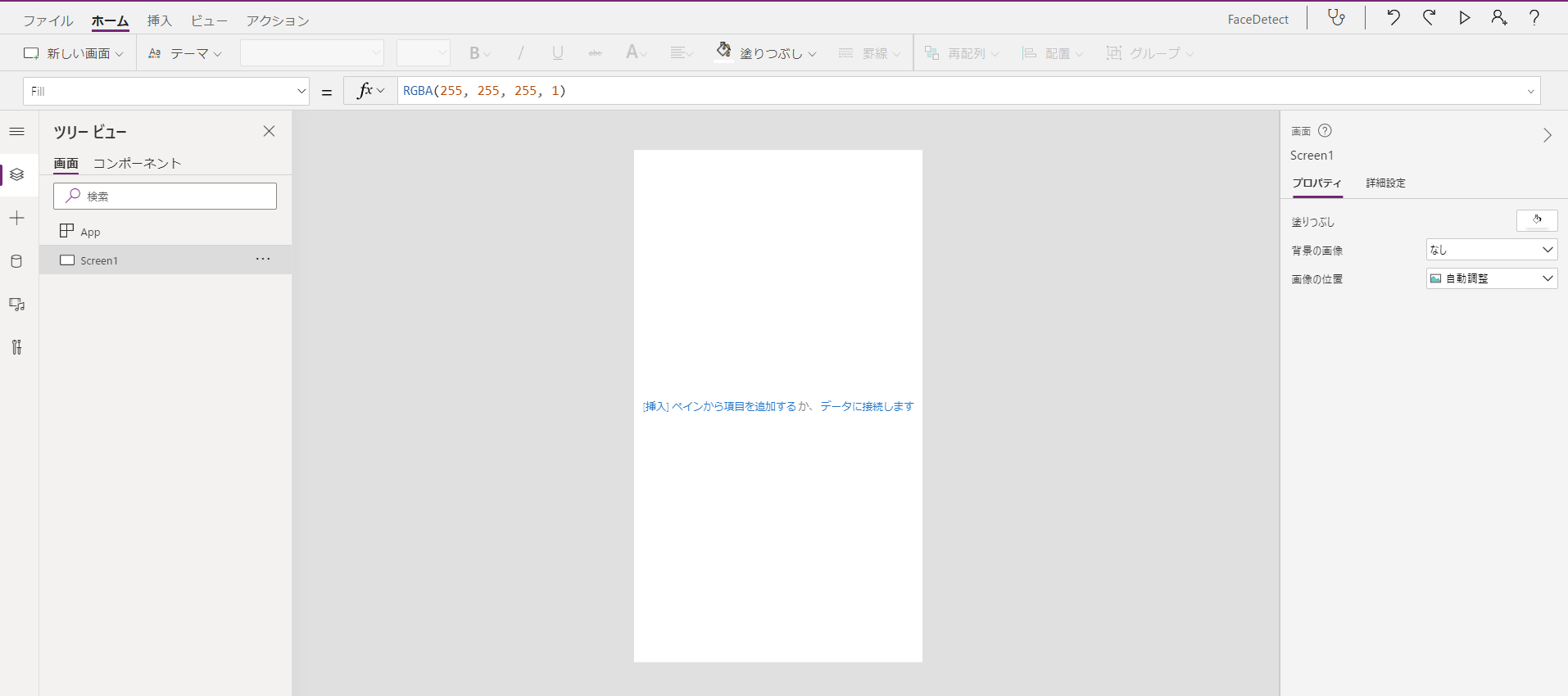Open the font family dropdown
Image resolution: width=1568 pixels, height=696 pixels.
312,53
